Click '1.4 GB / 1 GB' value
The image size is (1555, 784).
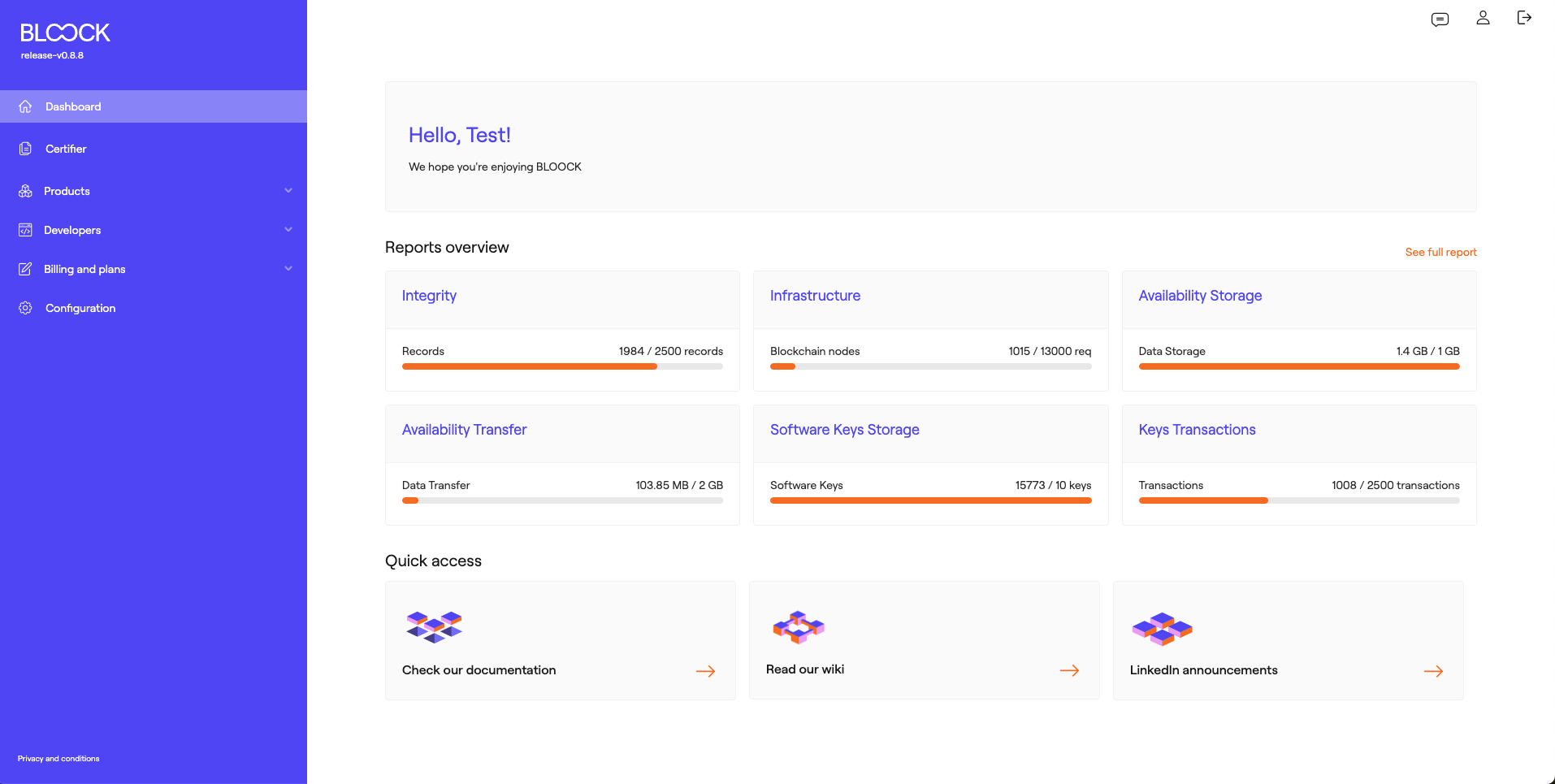click(x=1427, y=351)
